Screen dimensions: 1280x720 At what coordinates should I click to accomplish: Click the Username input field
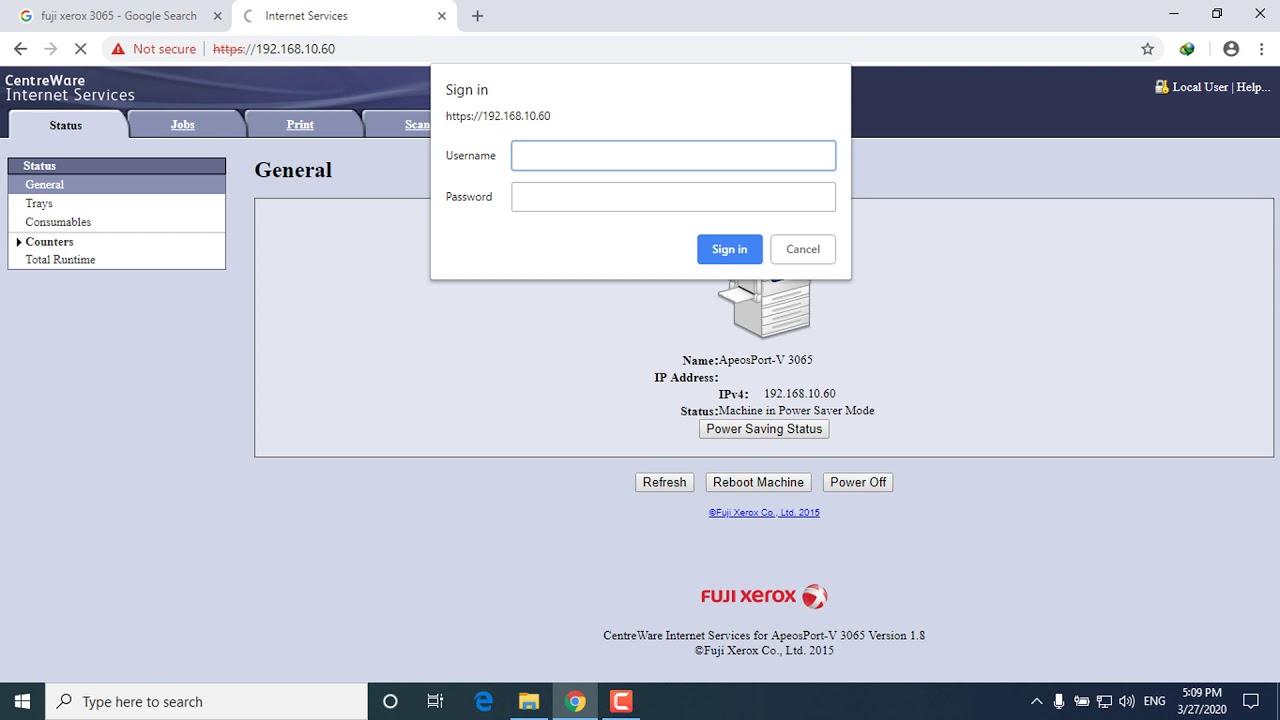click(x=673, y=155)
